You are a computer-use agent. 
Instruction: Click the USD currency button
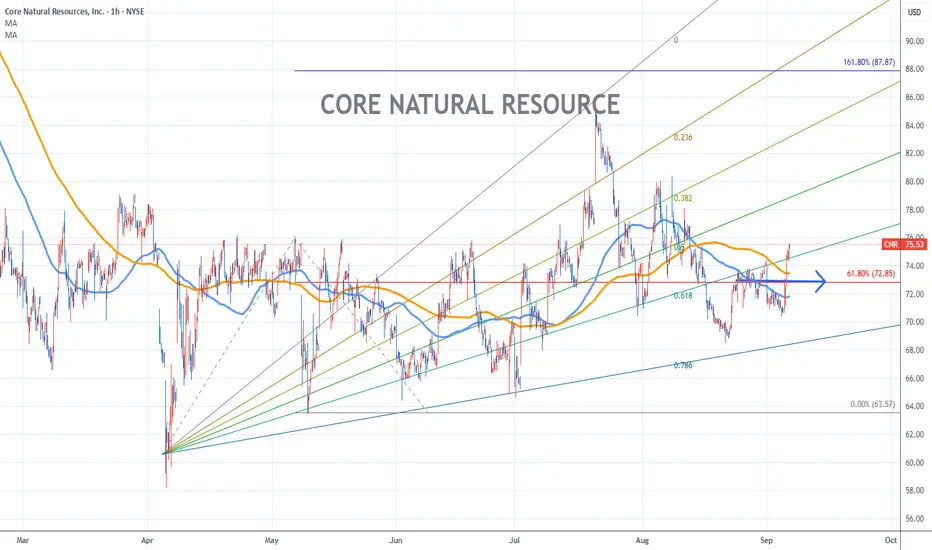914,12
